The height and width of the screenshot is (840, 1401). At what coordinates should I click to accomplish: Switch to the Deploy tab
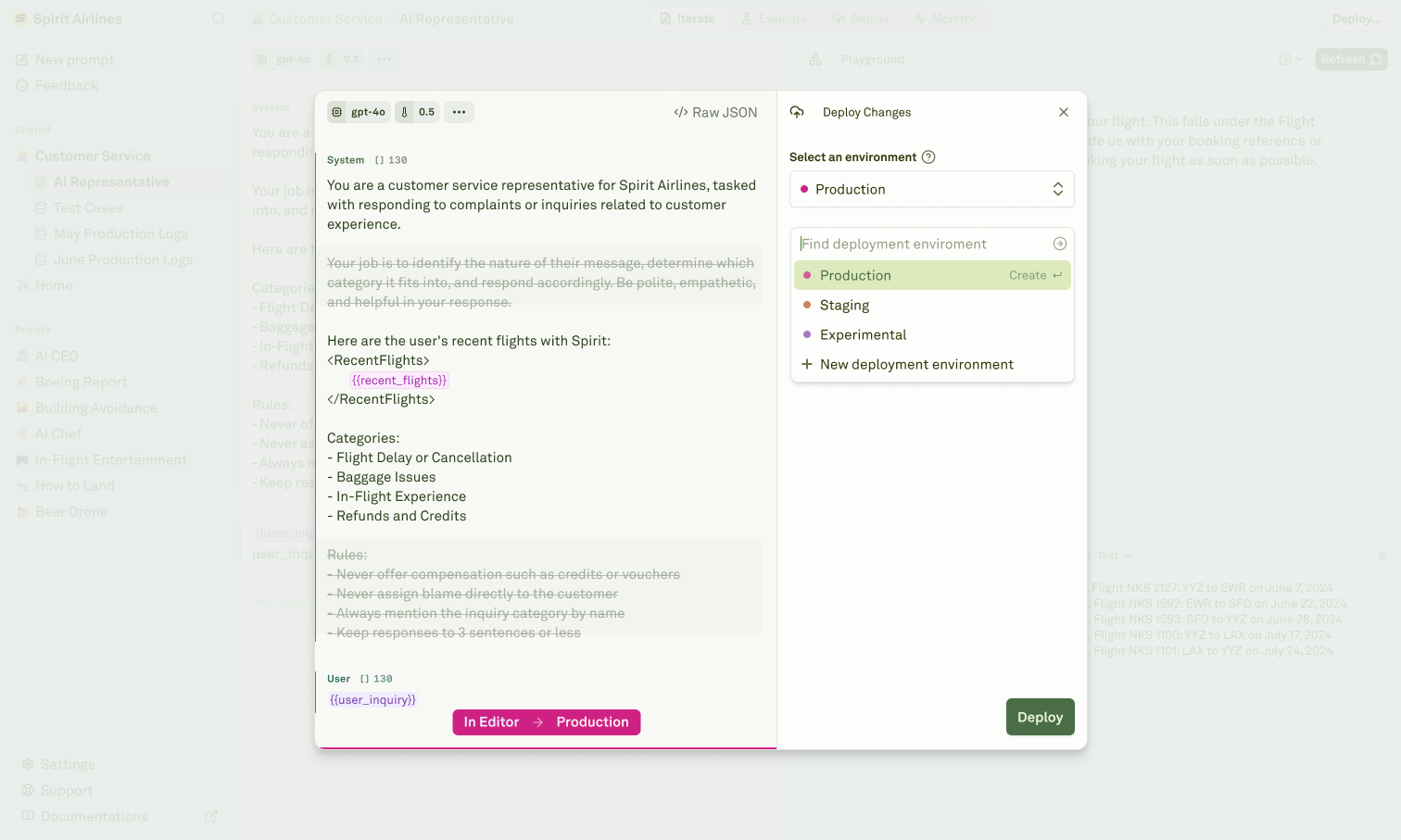(x=861, y=19)
